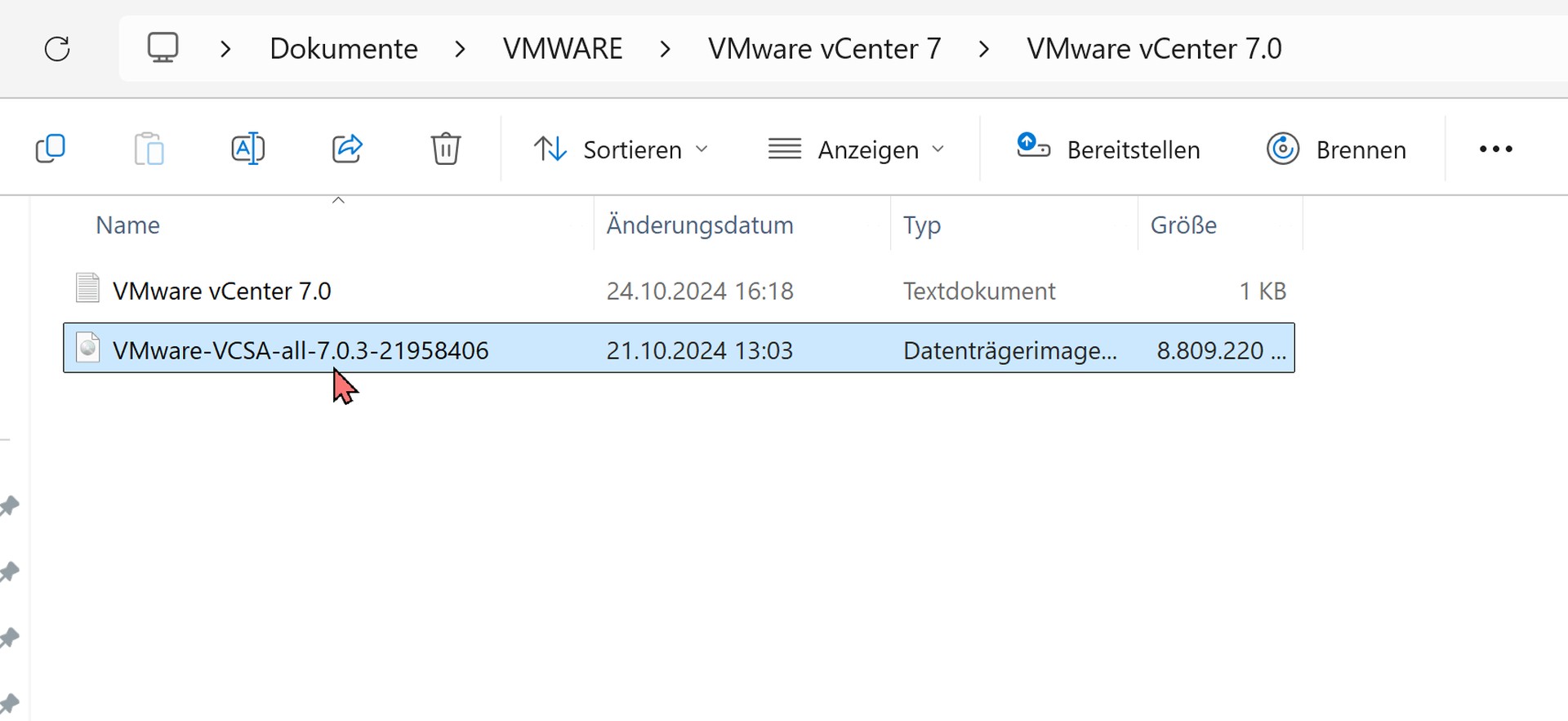Expand chevron after monitor icon in breadcrumb

click(226, 49)
